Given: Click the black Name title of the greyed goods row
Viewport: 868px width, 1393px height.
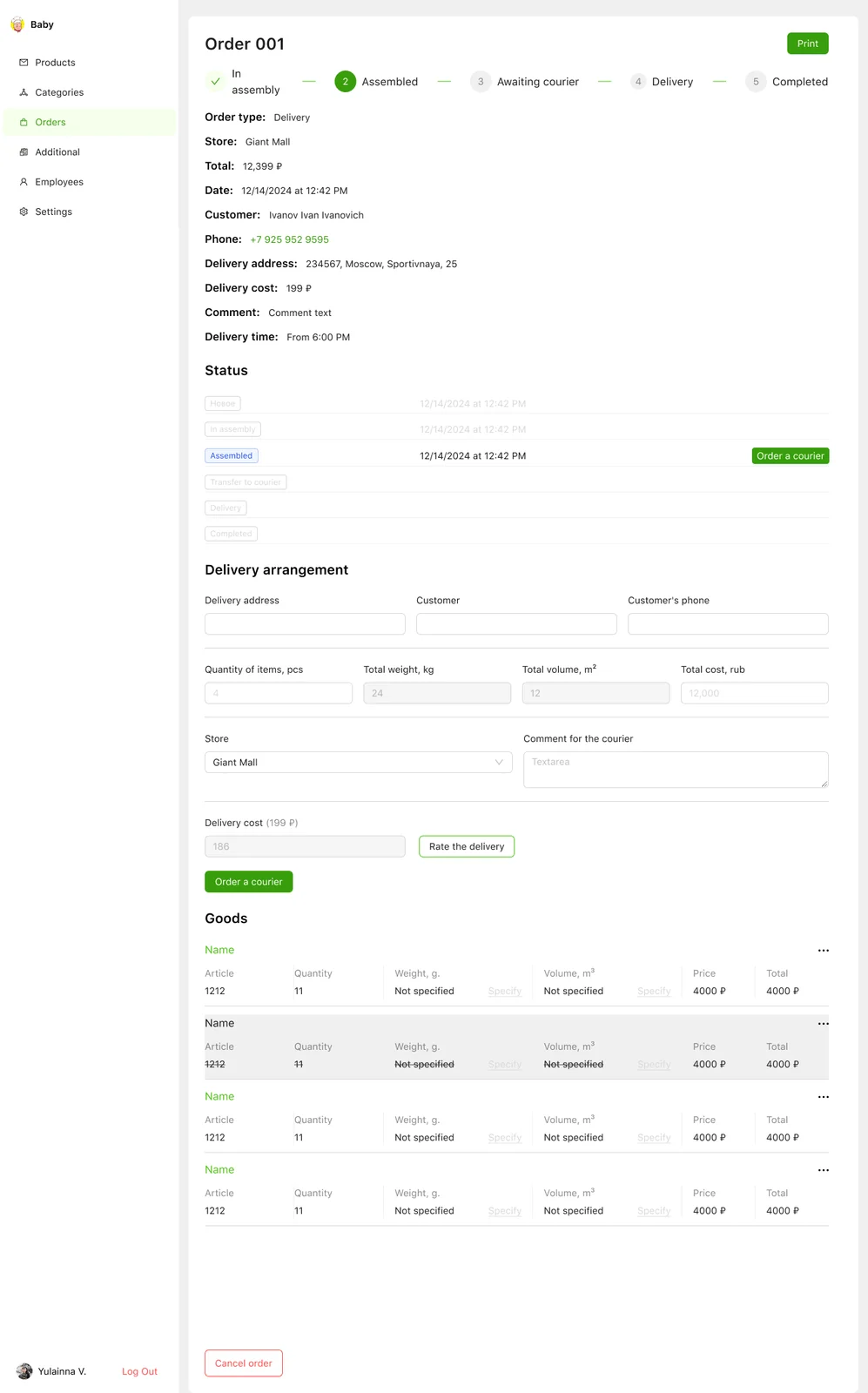Looking at the screenshot, I should point(219,1024).
